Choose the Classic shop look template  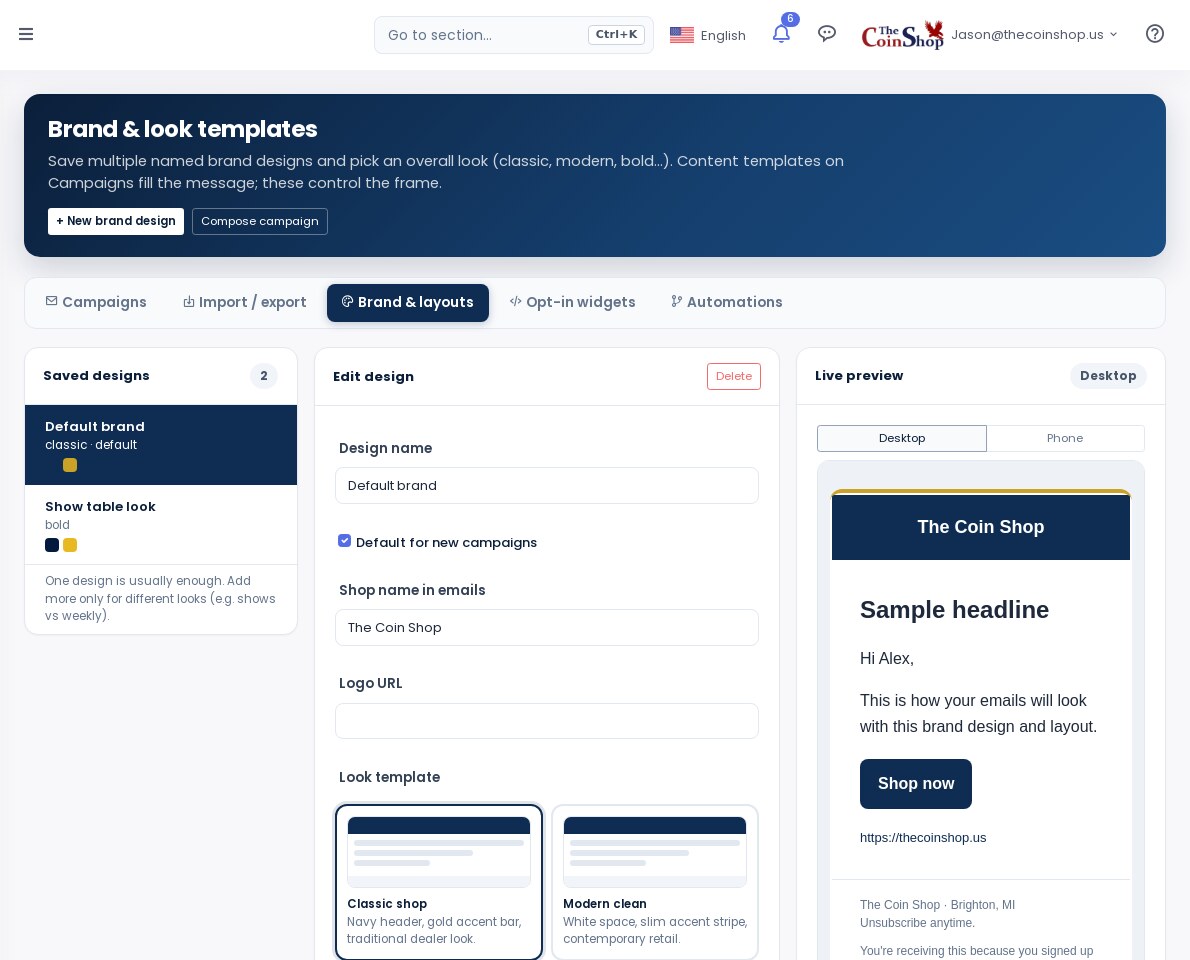click(x=439, y=882)
